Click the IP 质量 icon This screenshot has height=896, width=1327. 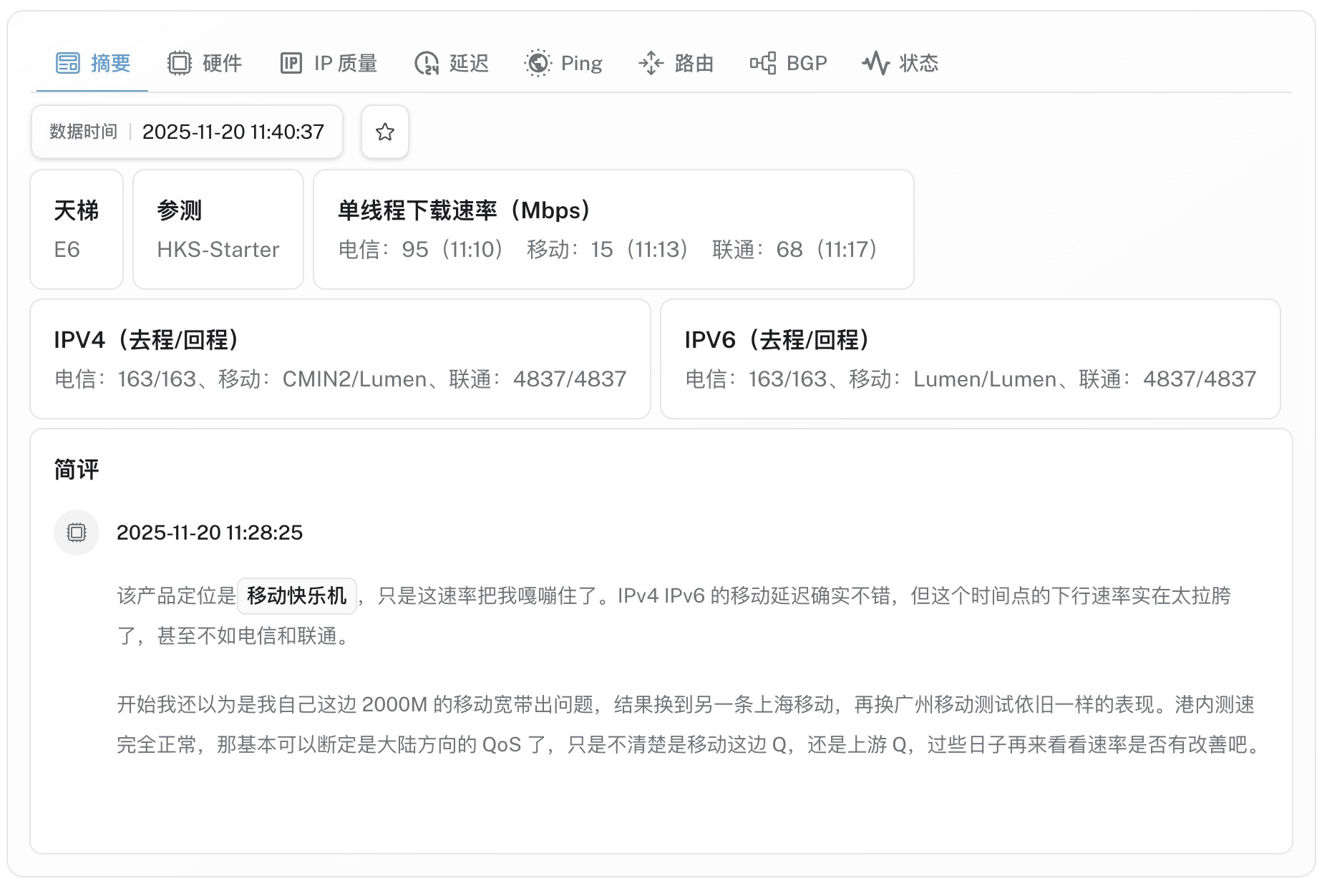291,63
